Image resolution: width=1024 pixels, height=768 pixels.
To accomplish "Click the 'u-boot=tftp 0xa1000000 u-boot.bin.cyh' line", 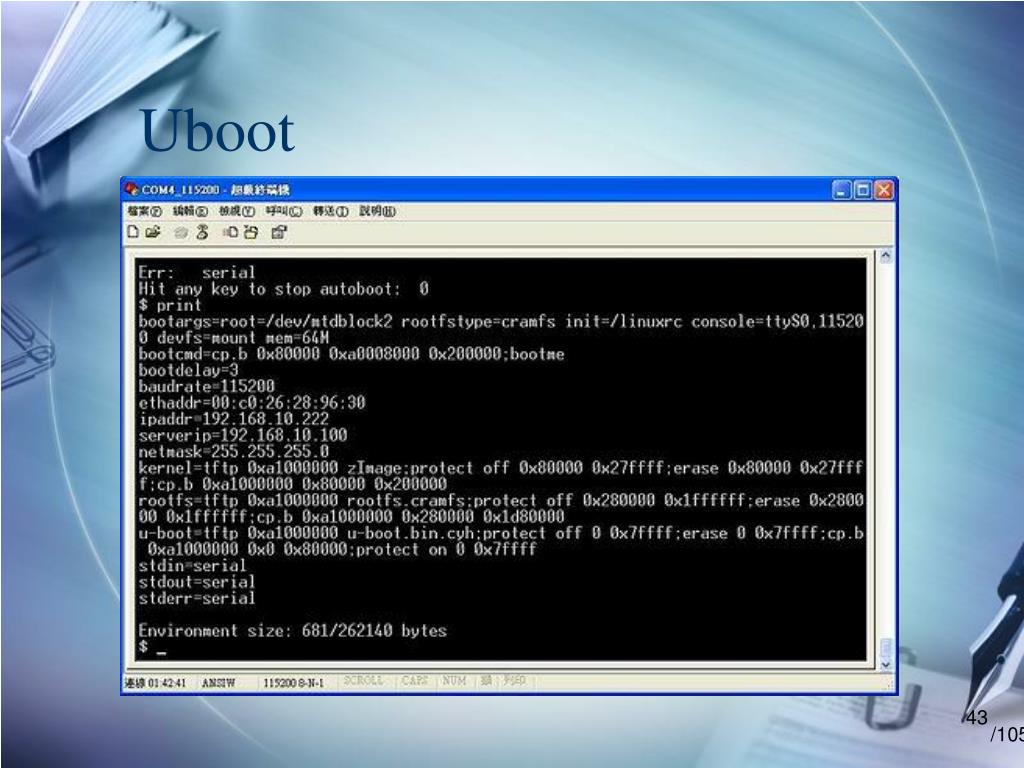I will pyautogui.click(x=501, y=541).
